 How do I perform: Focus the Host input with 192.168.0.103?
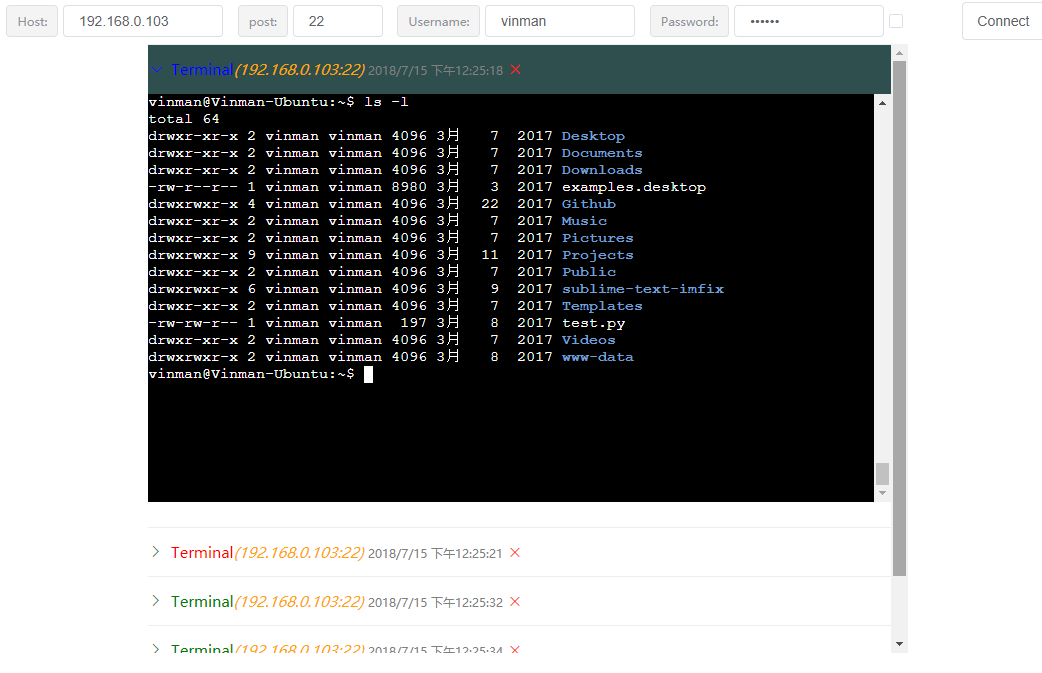(x=143, y=21)
